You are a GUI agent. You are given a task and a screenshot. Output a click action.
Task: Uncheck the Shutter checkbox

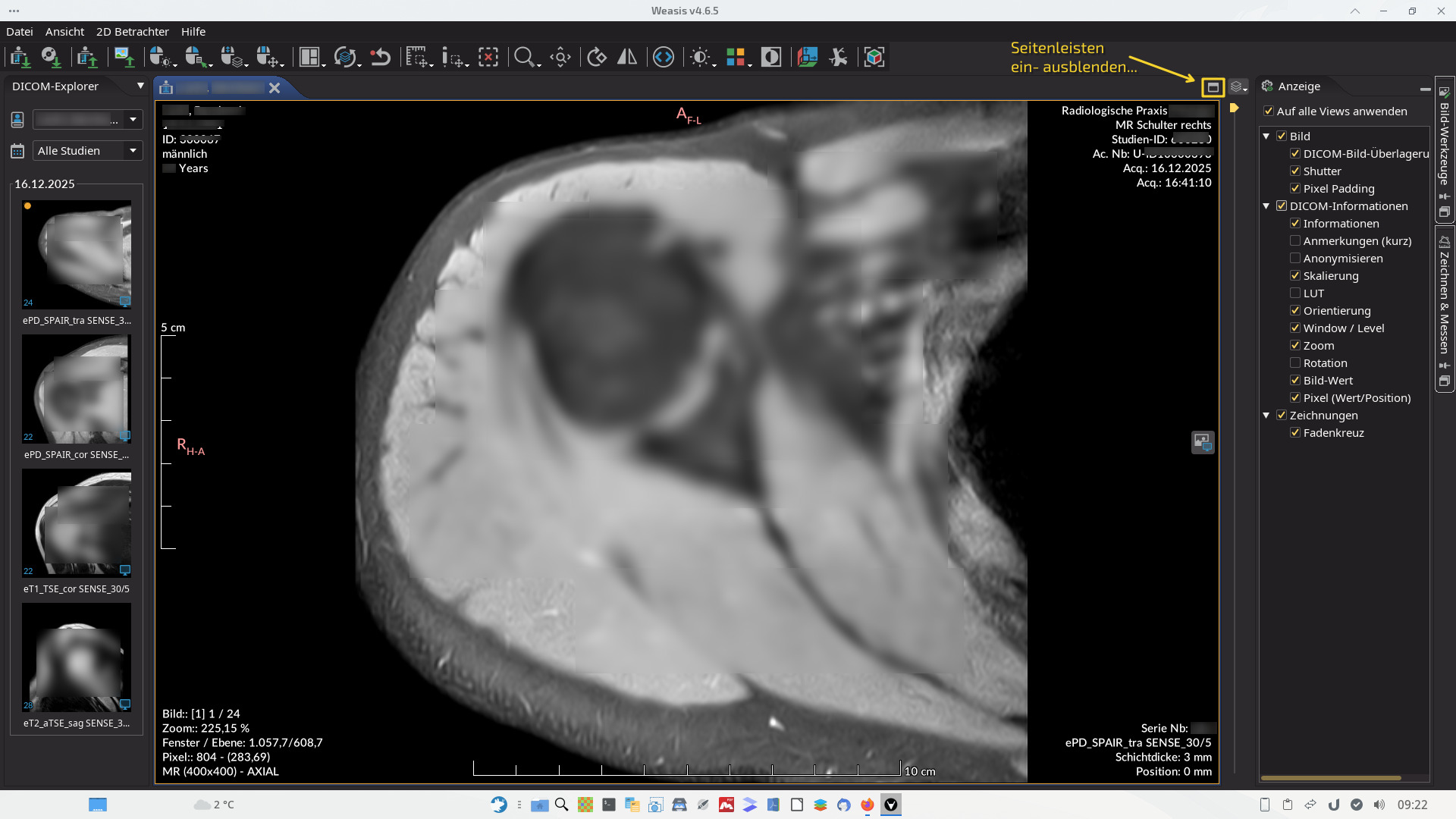point(1295,171)
